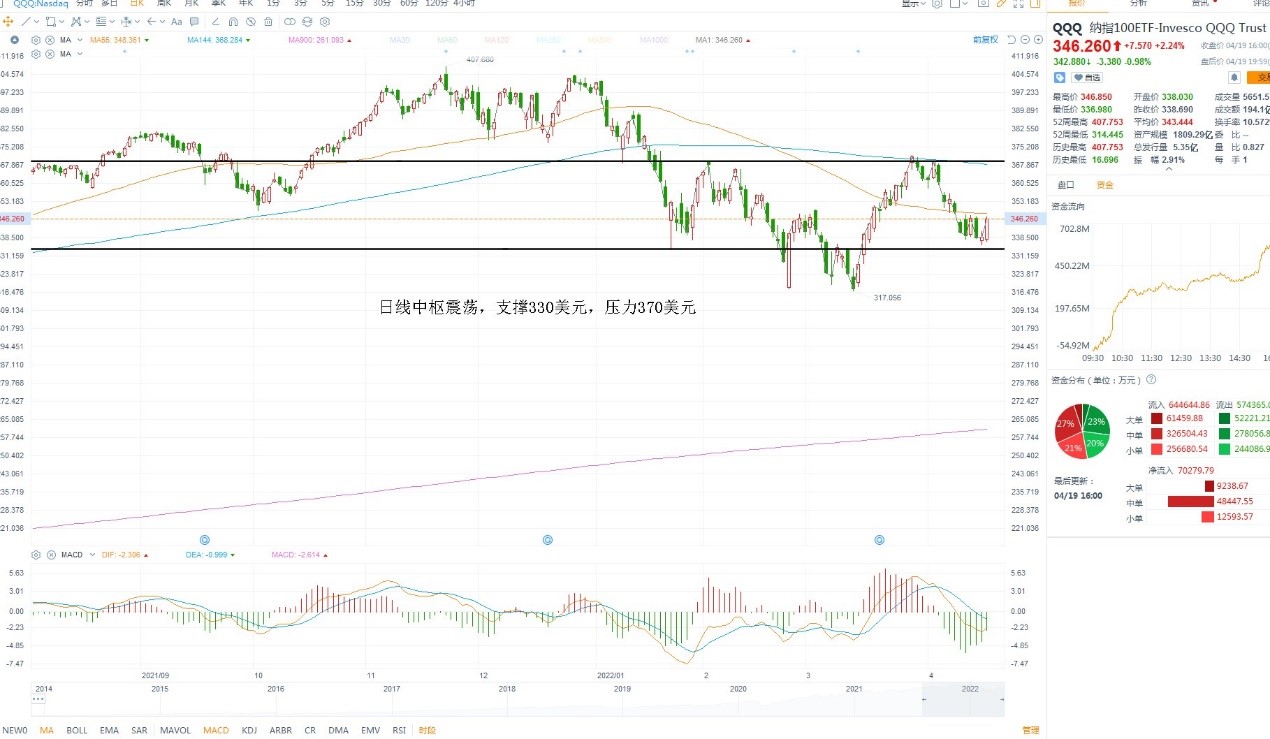Expand the rectangle tool dropdown arrow
The height and width of the screenshot is (739, 1270).
pos(62,22)
